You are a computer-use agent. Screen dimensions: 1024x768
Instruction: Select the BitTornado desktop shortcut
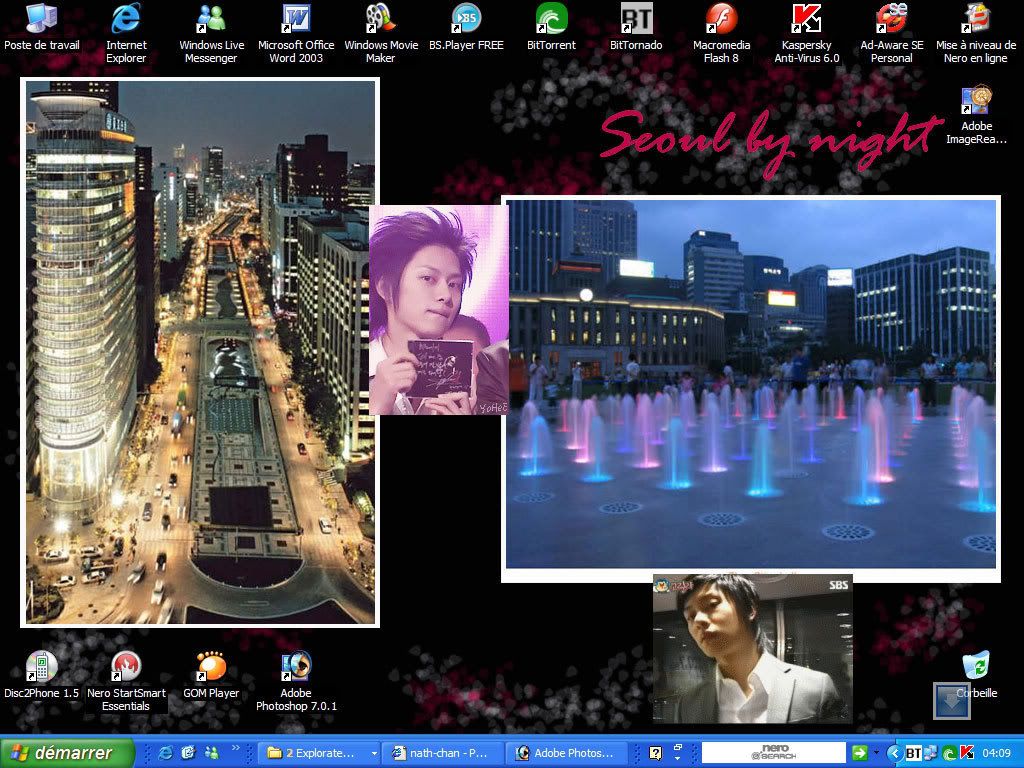636,27
